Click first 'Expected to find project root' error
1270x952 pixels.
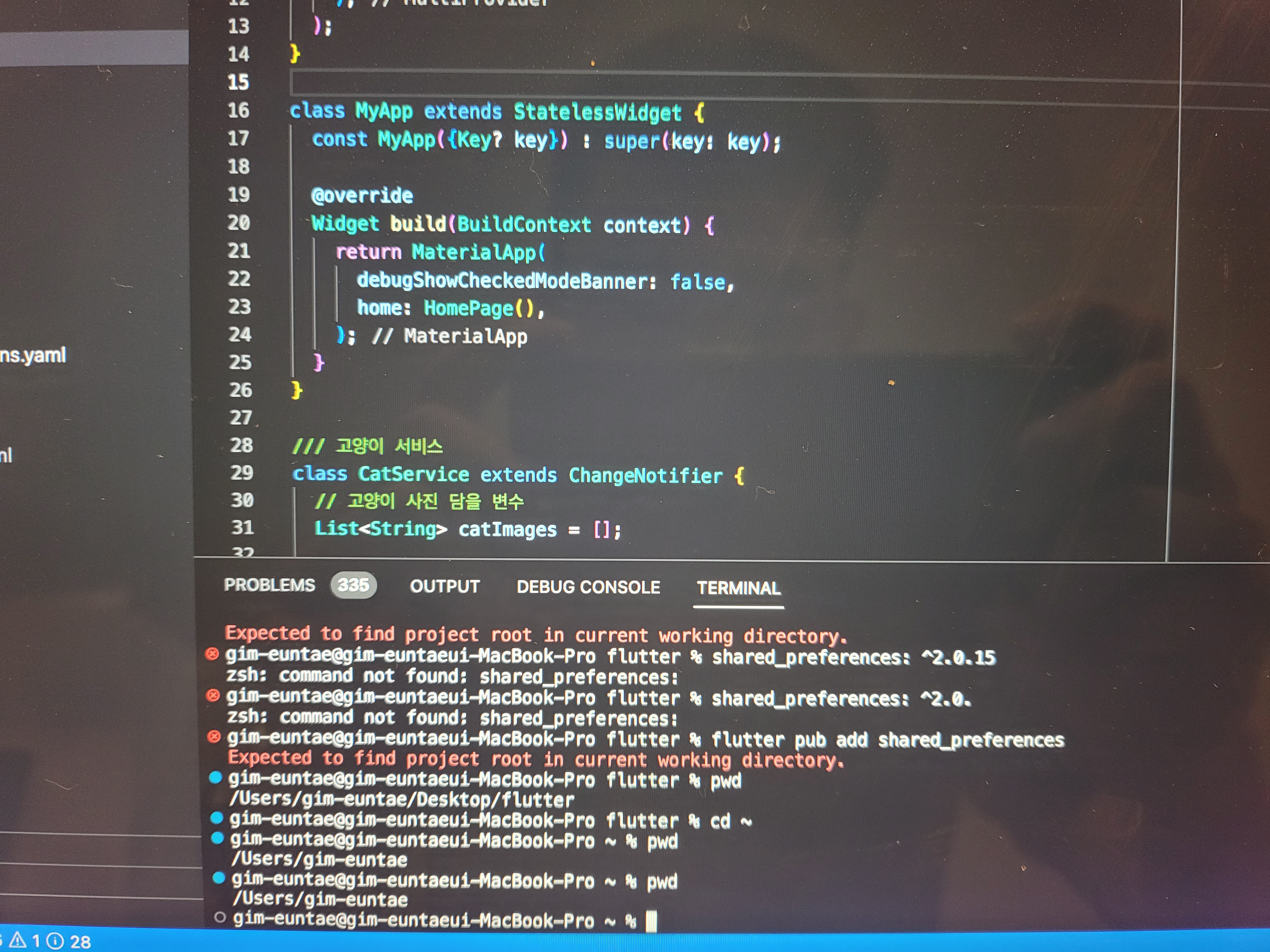(536, 634)
